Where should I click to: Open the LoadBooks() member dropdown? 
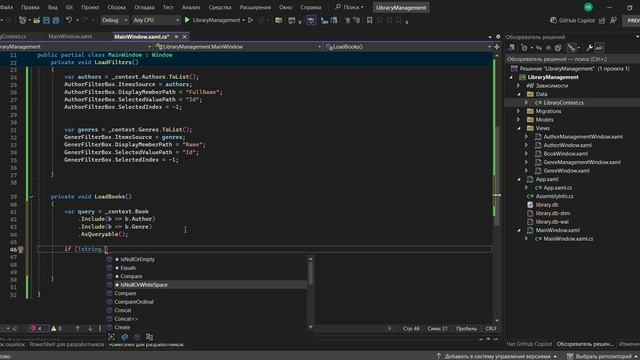click(x=409, y=47)
